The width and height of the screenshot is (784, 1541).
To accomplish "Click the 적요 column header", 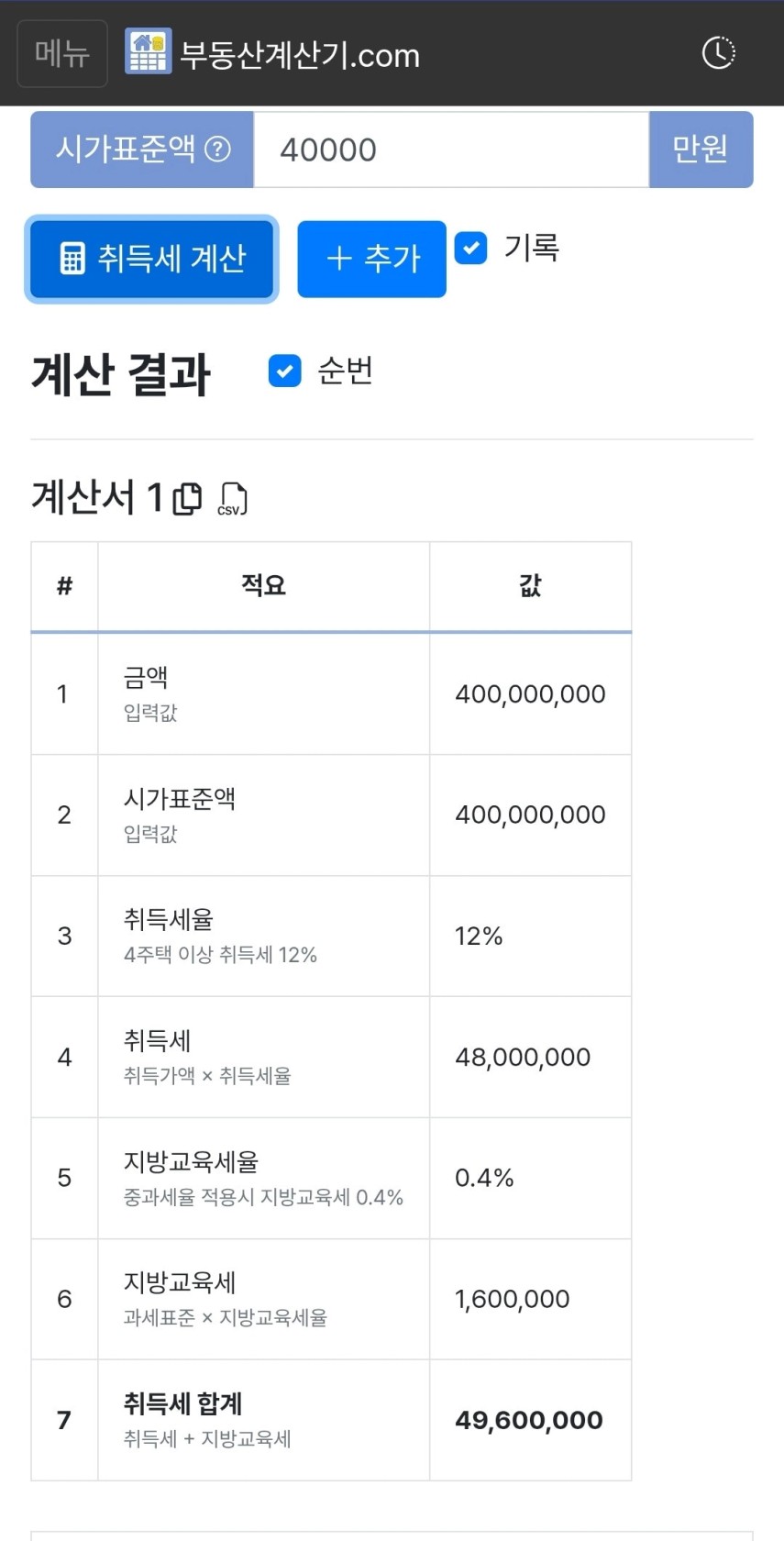I will (x=263, y=586).
